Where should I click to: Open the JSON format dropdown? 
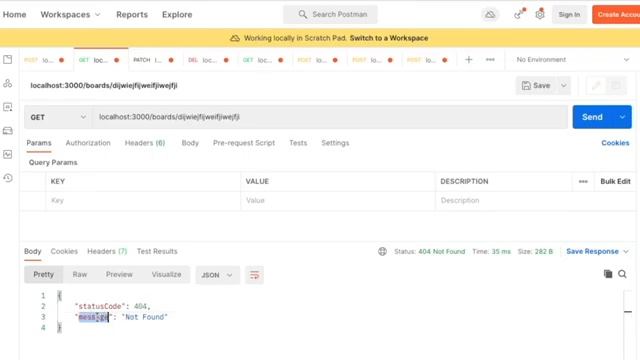point(217,275)
